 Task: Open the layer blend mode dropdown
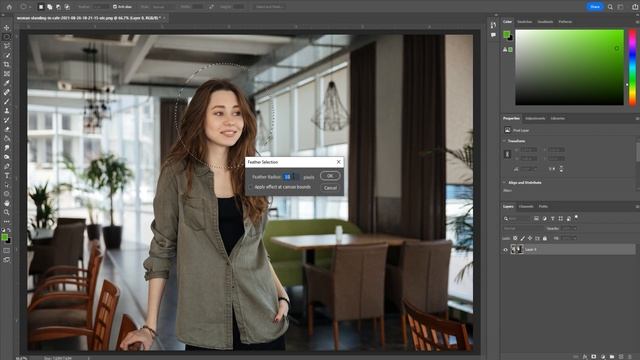click(x=523, y=229)
